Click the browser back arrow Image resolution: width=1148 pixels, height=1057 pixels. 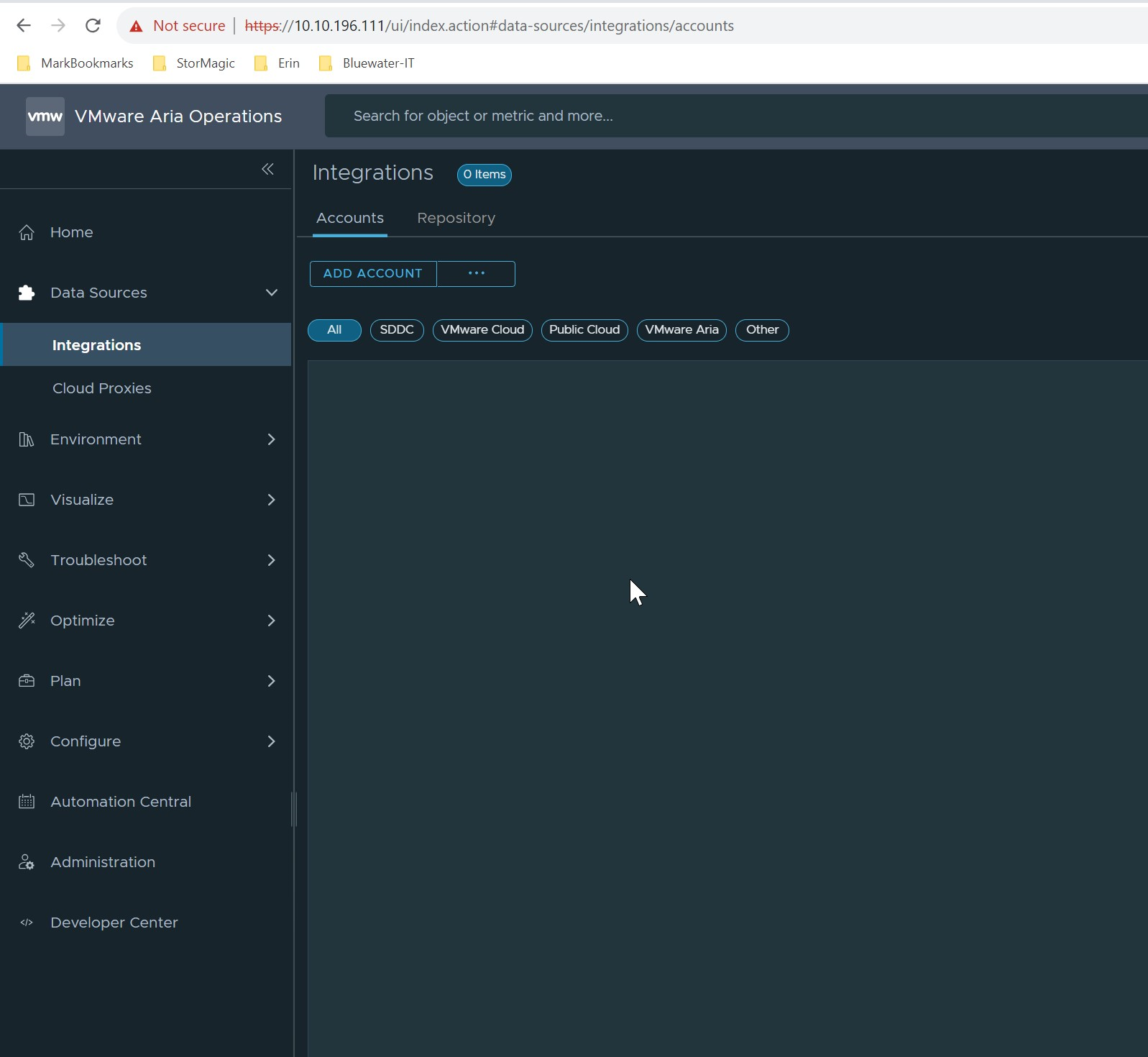[x=24, y=26]
